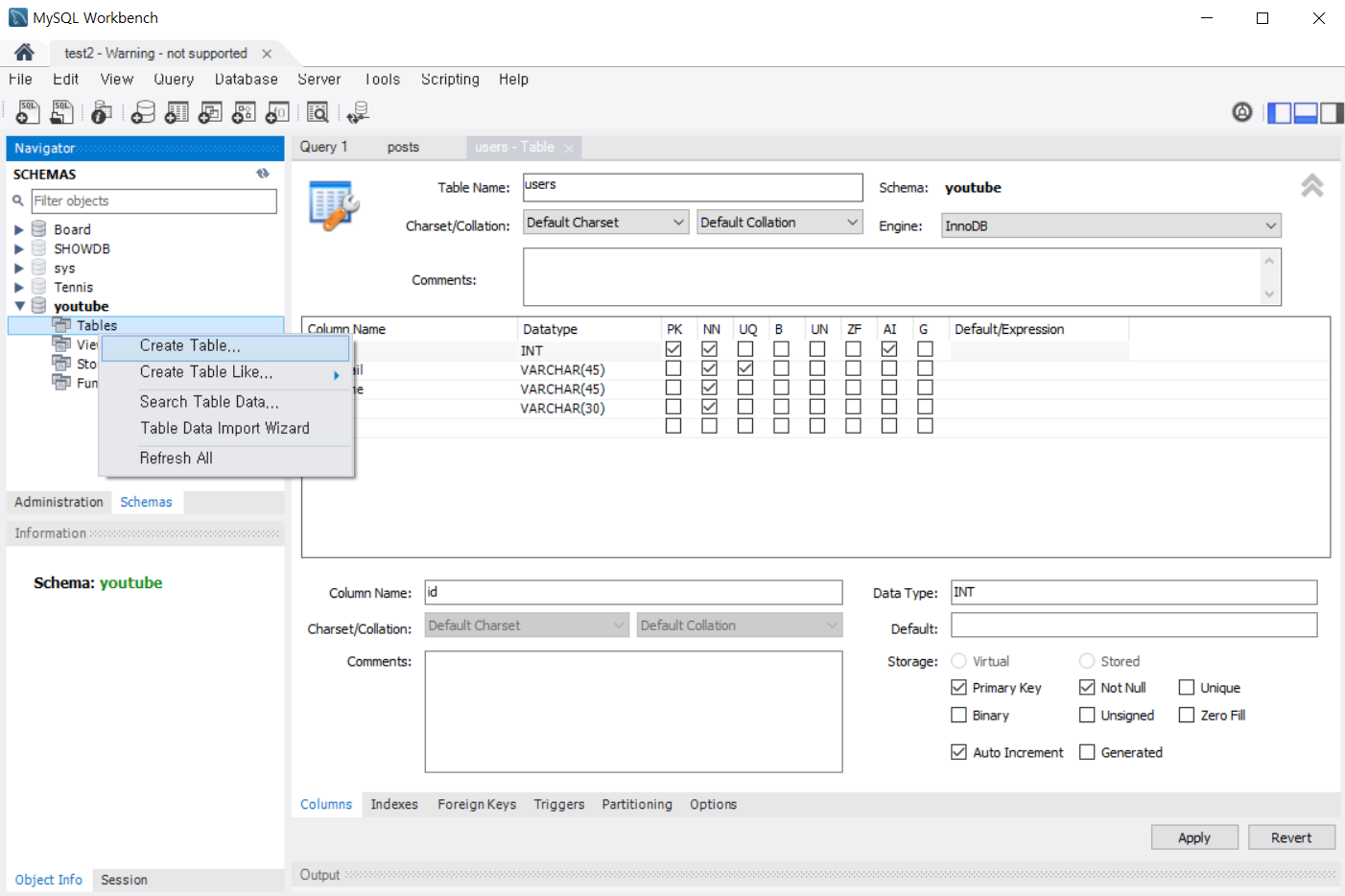
Task: Uncheck the Not Null checkbox in column details
Action: 1087,687
